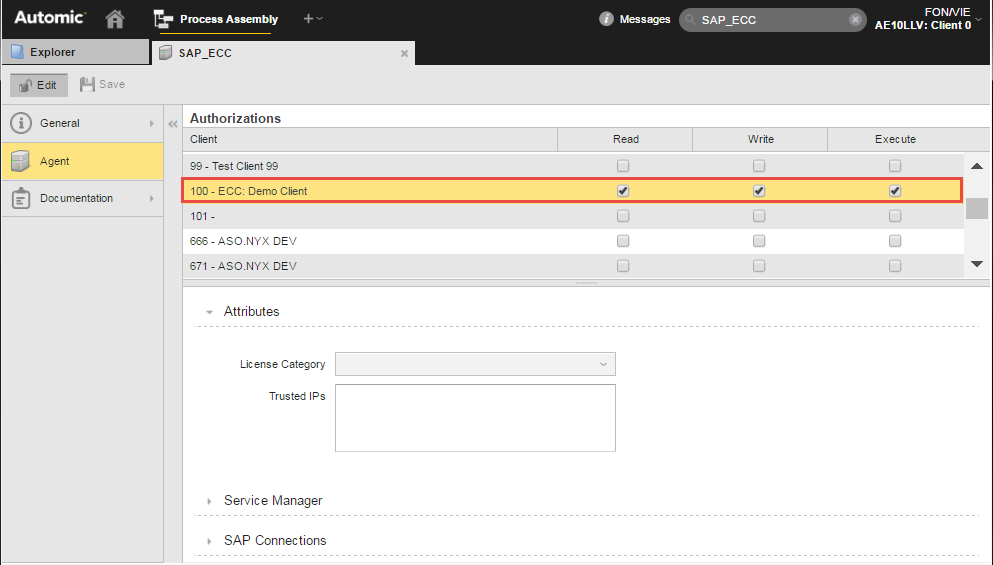The height and width of the screenshot is (565, 993).
Task: Click the search magnifier icon
Action: point(690,20)
